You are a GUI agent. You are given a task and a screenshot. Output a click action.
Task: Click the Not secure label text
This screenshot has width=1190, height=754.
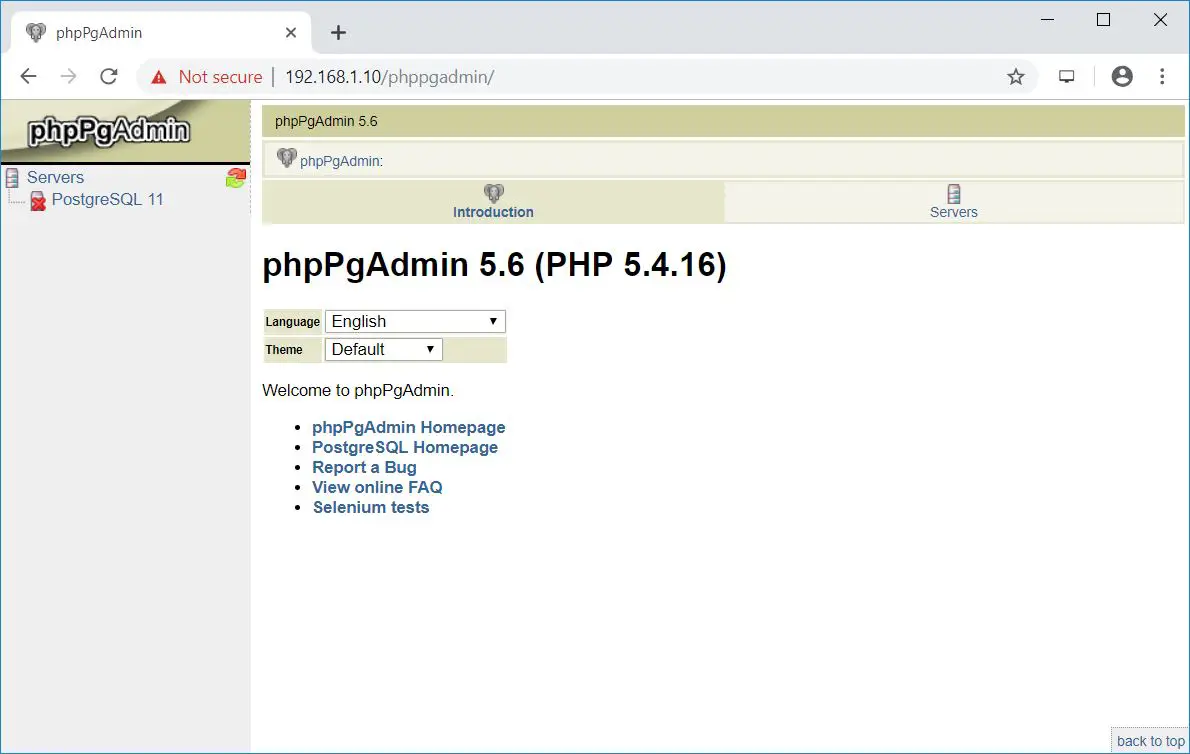(x=220, y=77)
